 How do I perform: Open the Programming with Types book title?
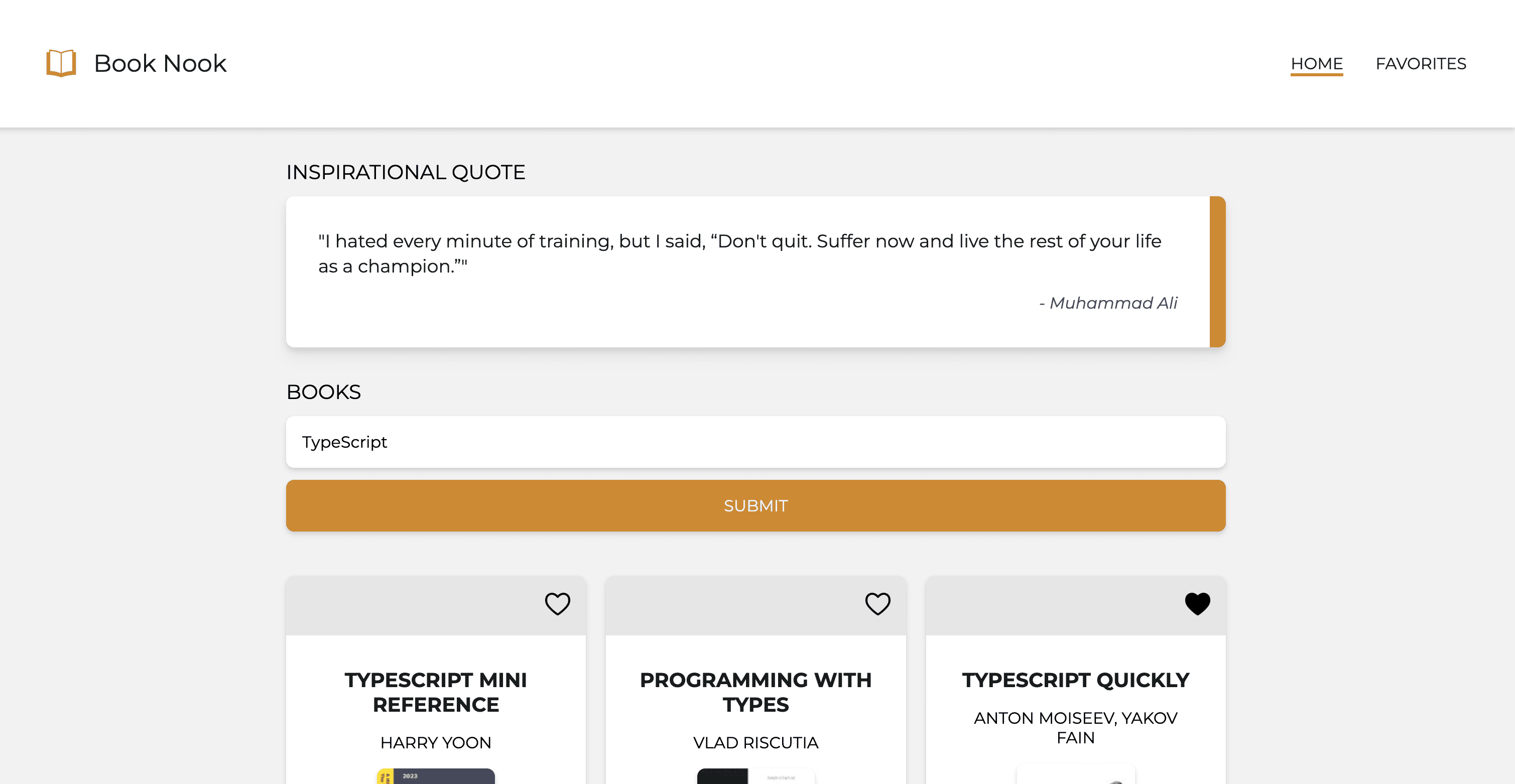click(755, 692)
